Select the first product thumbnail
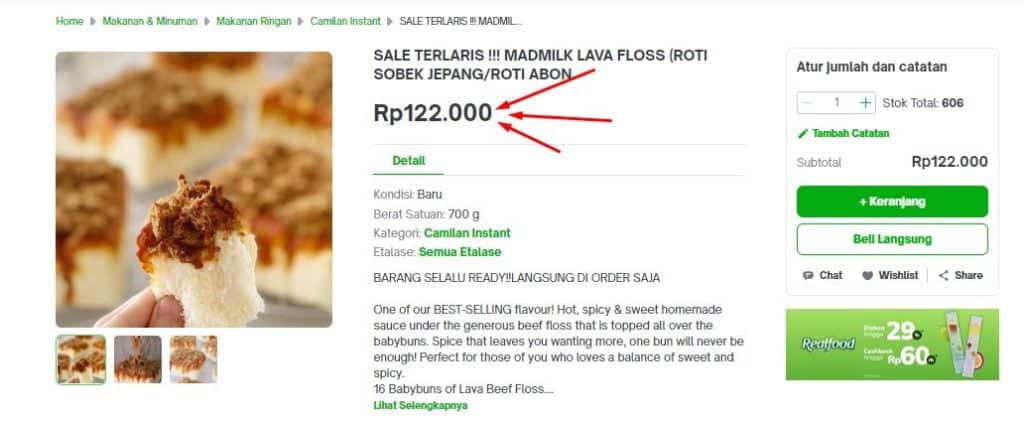 (81, 359)
